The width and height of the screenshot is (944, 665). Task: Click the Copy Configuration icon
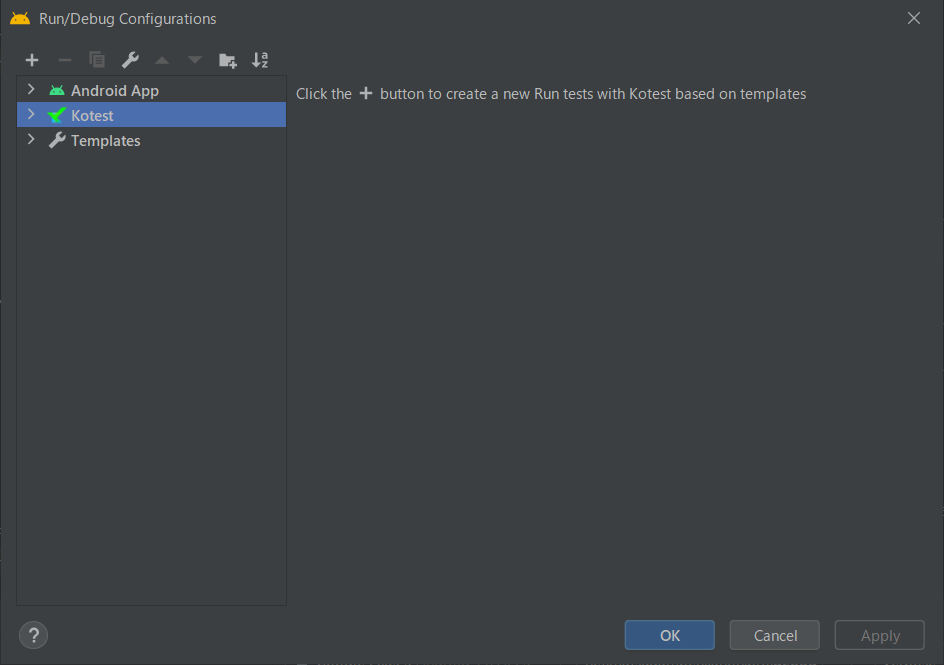[96, 60]
